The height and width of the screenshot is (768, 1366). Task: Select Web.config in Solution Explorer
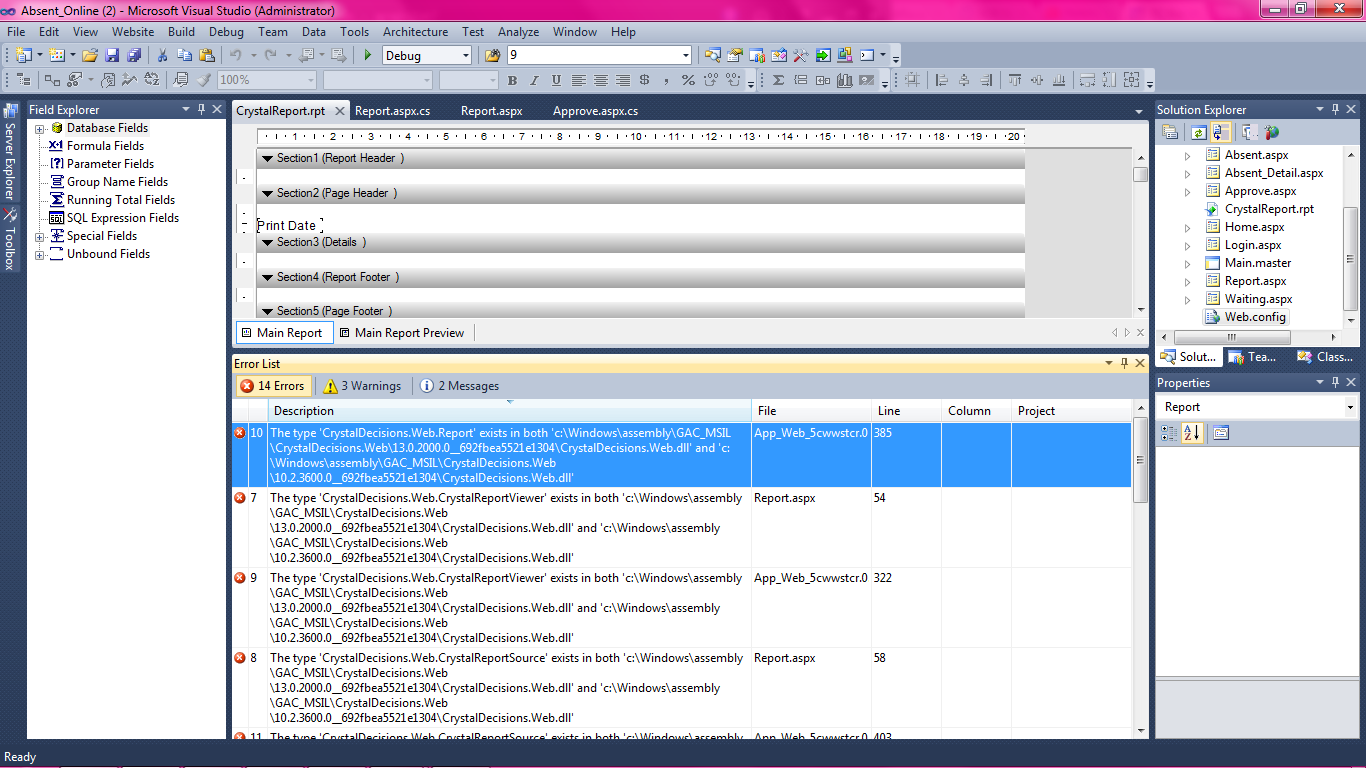1256,317
